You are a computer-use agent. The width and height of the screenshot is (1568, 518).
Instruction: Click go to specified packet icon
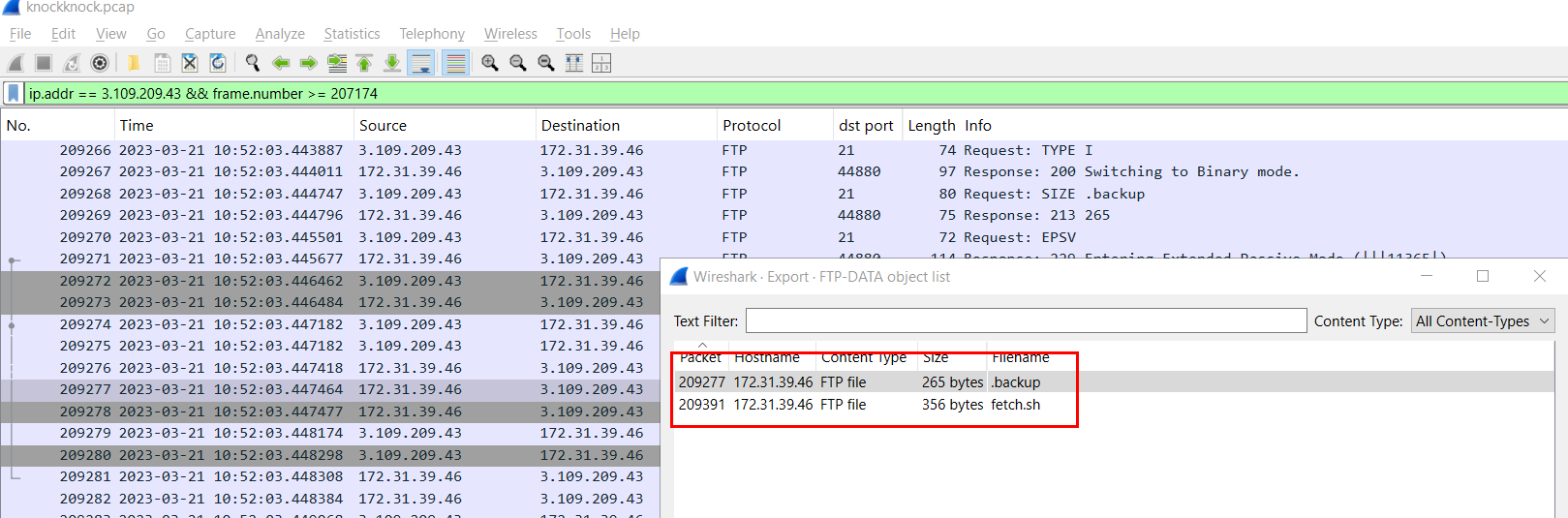coord(337,63)
